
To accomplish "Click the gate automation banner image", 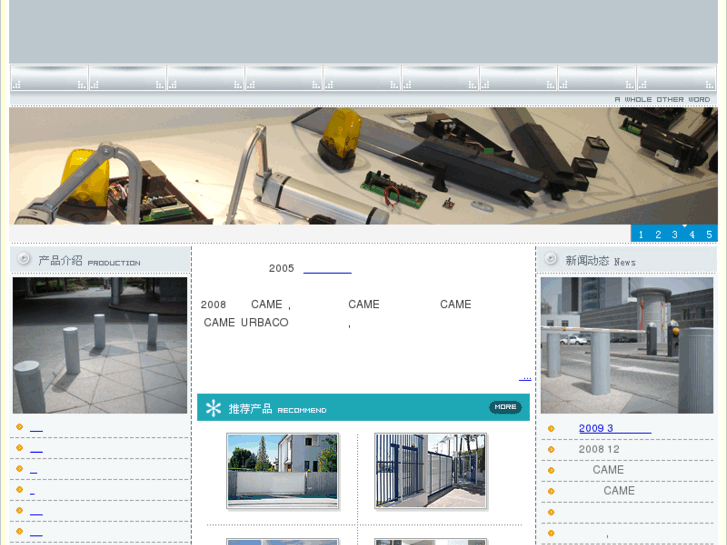I will coord(363,165).
